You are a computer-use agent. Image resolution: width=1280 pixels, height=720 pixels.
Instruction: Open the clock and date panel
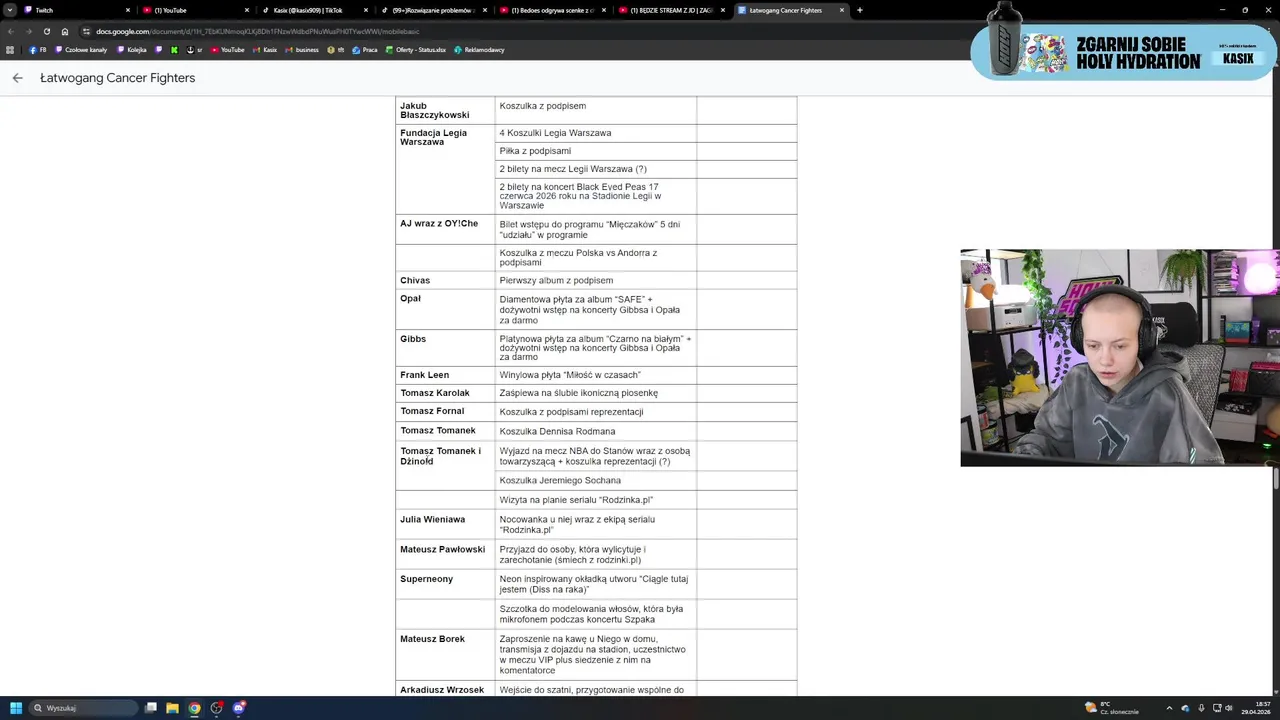pyautogui.click(x=1255, y=708)
